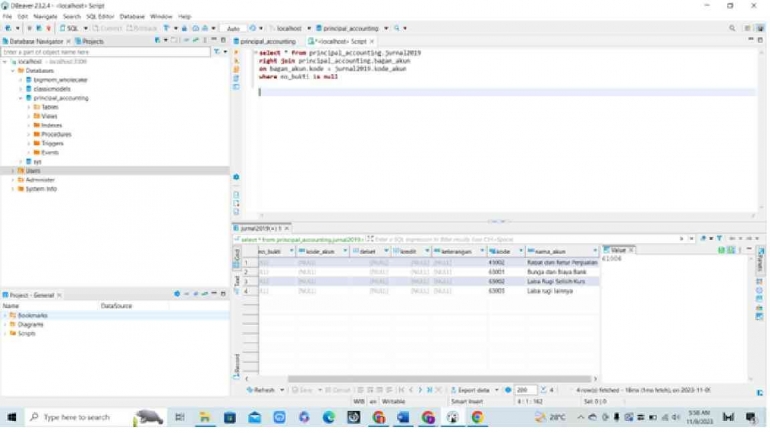Open the Database menu
The width and height of the screenshot is (770, 433).
pyautogui.click(x=132, y=17)
